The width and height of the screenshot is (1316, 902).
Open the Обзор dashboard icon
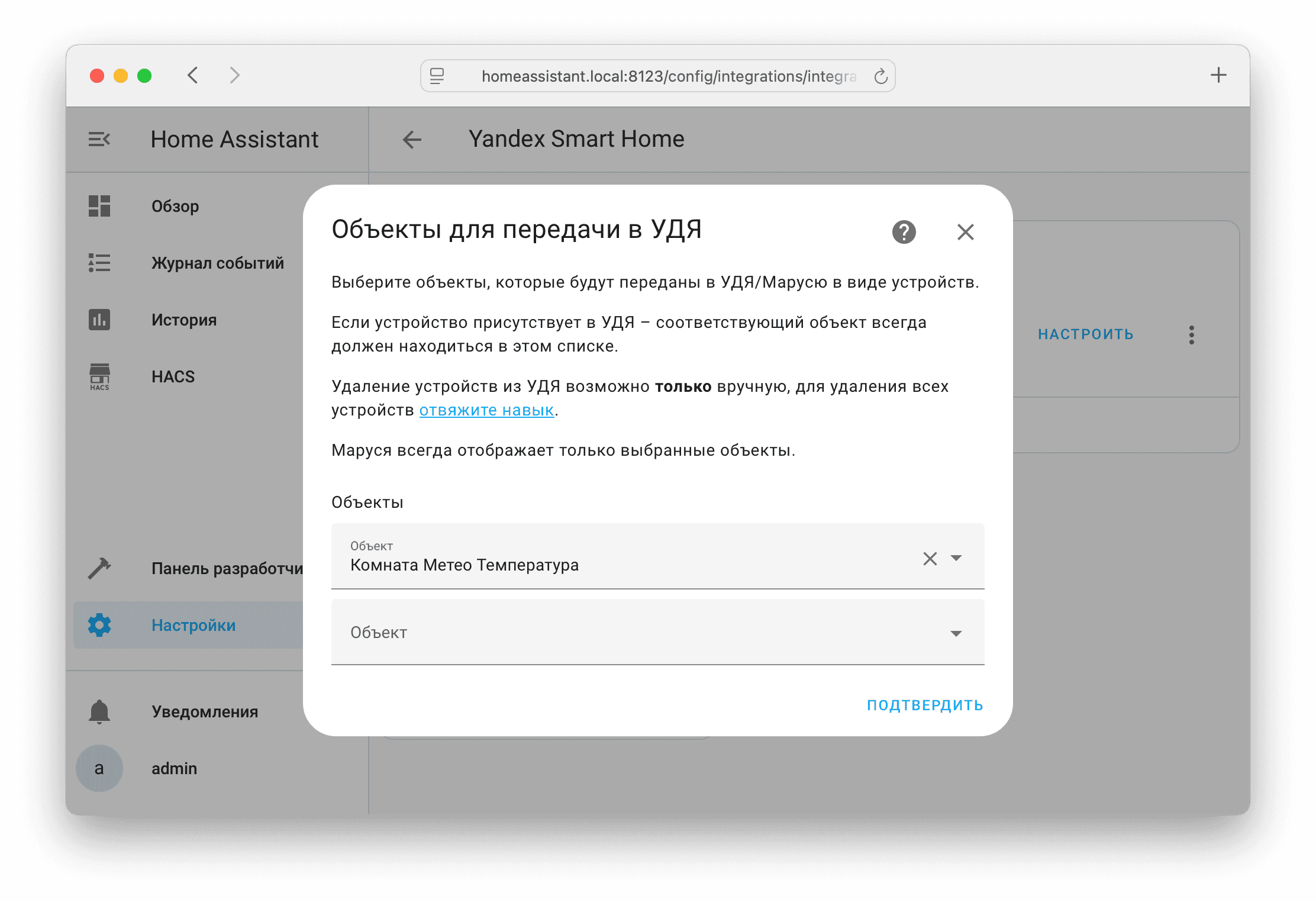tap(99, 206)
